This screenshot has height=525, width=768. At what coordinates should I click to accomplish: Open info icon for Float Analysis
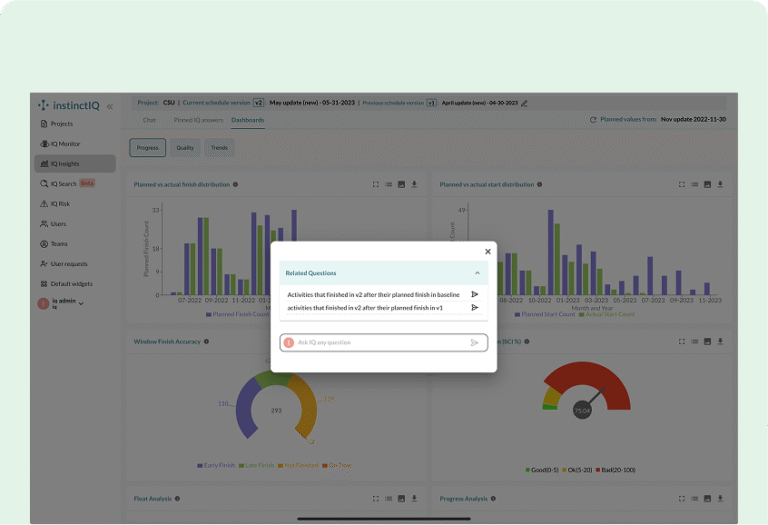coord(177,499)
